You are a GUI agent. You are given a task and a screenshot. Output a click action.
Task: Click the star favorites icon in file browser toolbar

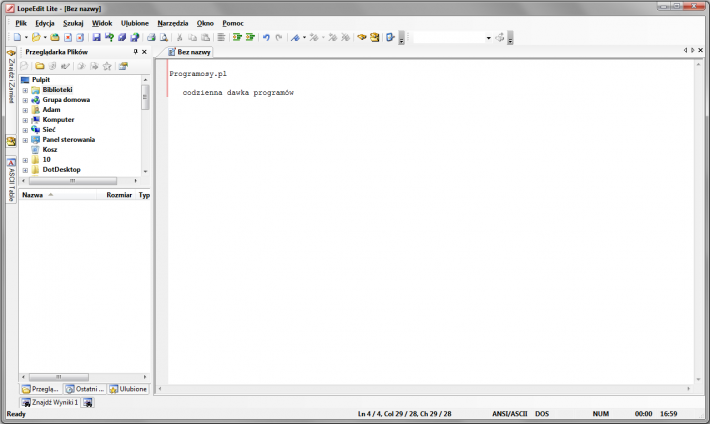click(x=107, y=66)
